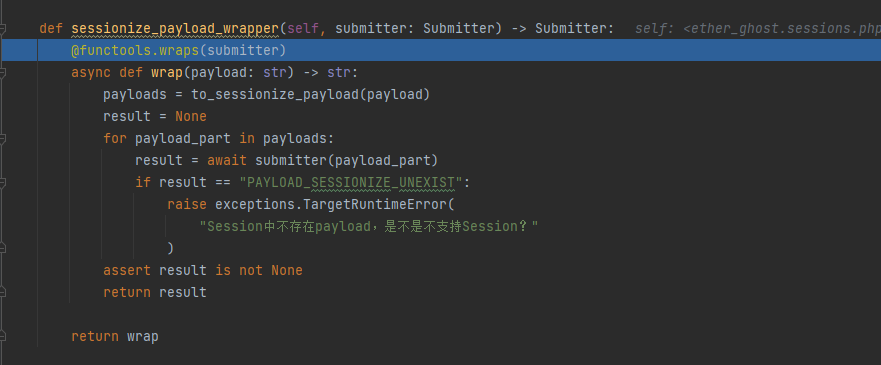This screenshot has width=881, height=365.
Task: Click the "PAYLOAD_SESSIONIZE_UNEXIST" string
Action: [351, 182]
